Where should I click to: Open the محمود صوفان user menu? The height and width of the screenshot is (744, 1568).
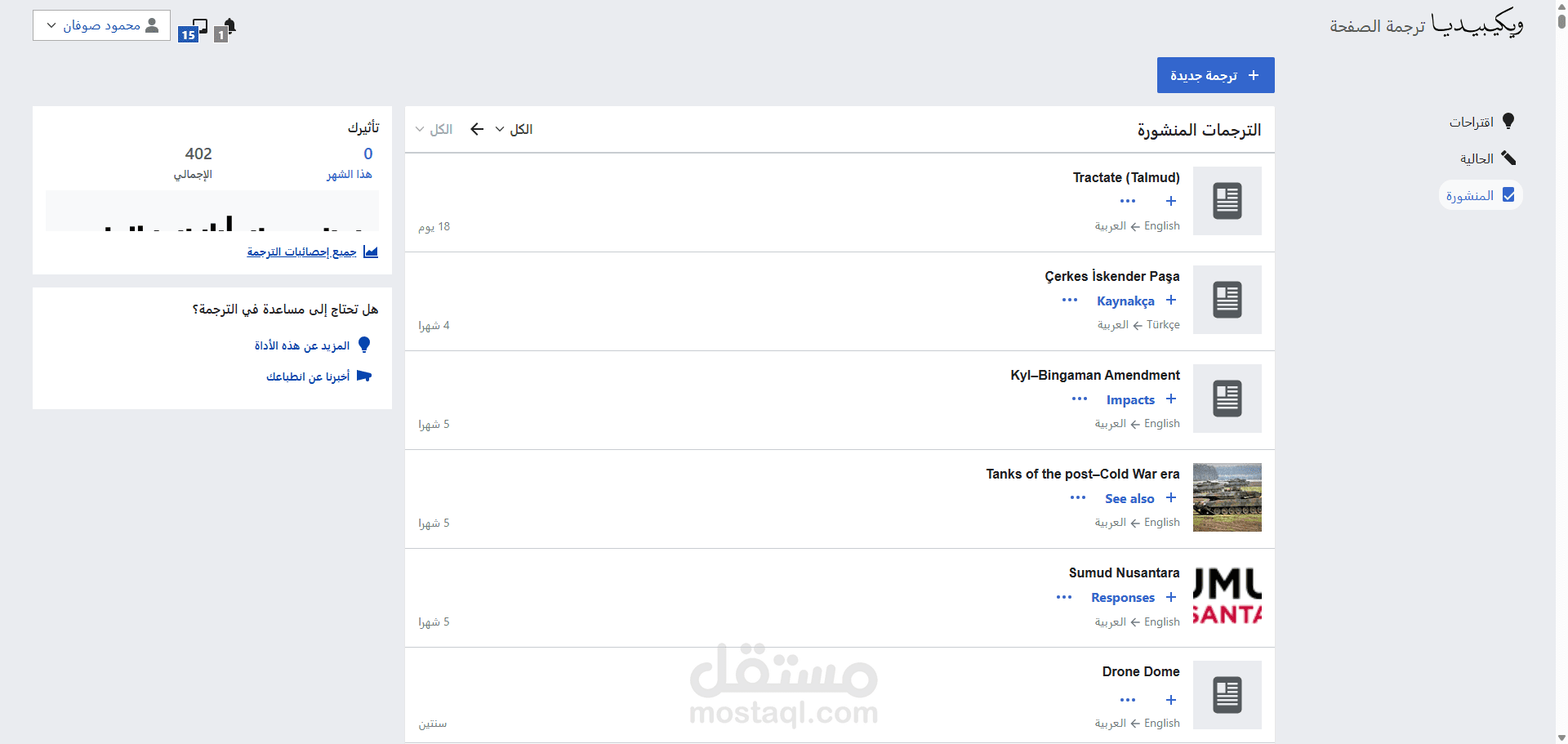tap(101, 25)
